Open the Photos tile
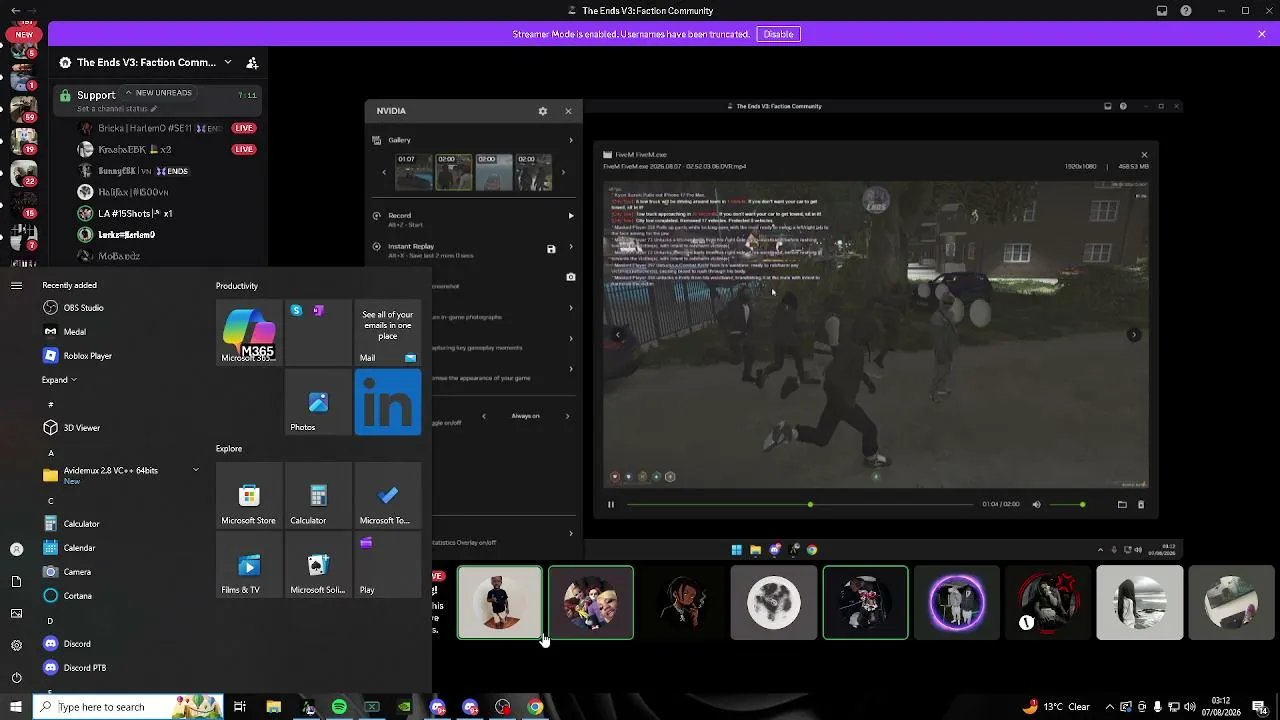The image size is (1280, 720). pyautogui.click(x=318, y=402)
